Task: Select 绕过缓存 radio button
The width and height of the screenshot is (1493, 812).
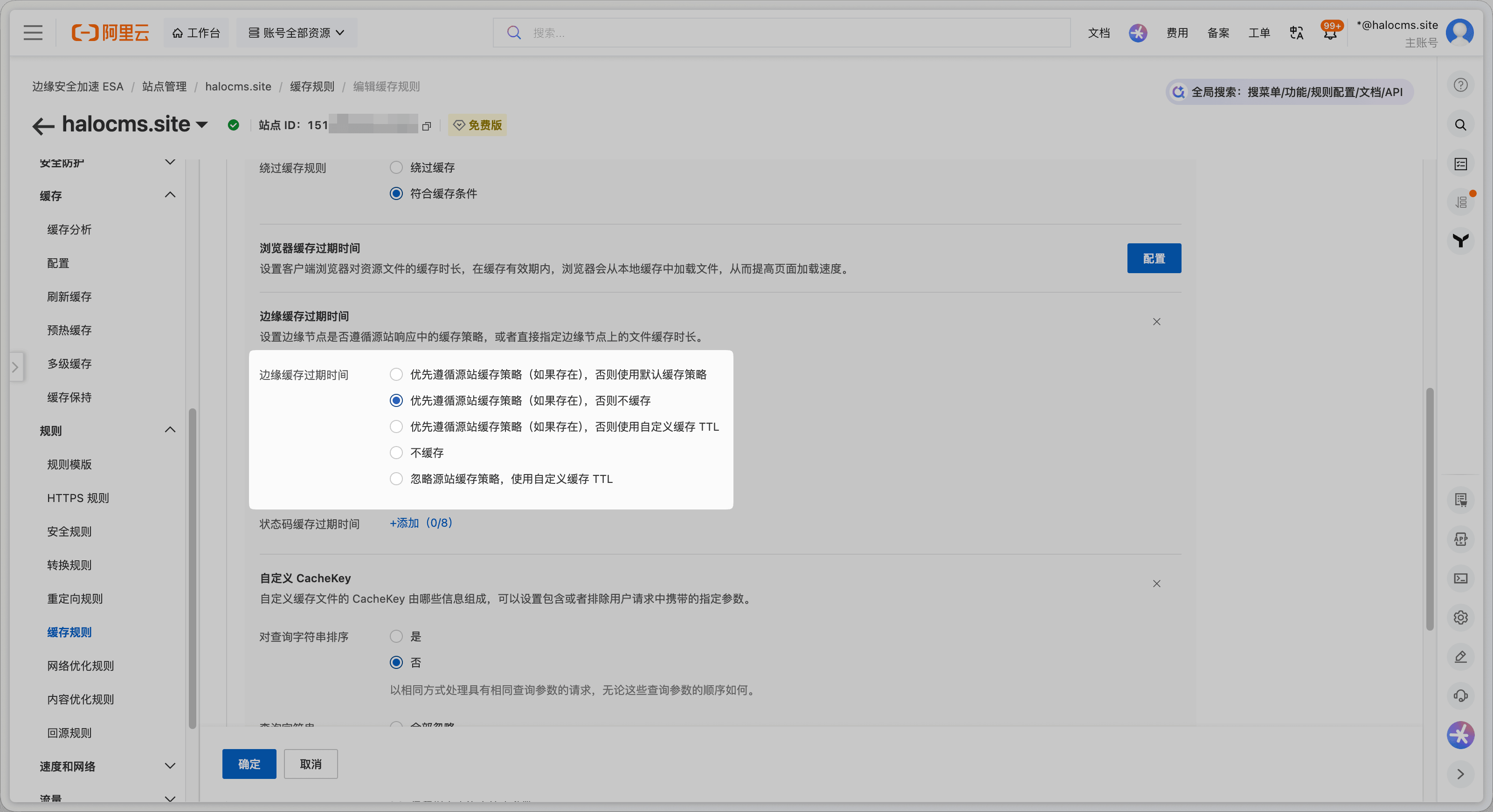Action: (x=396, y=167)
